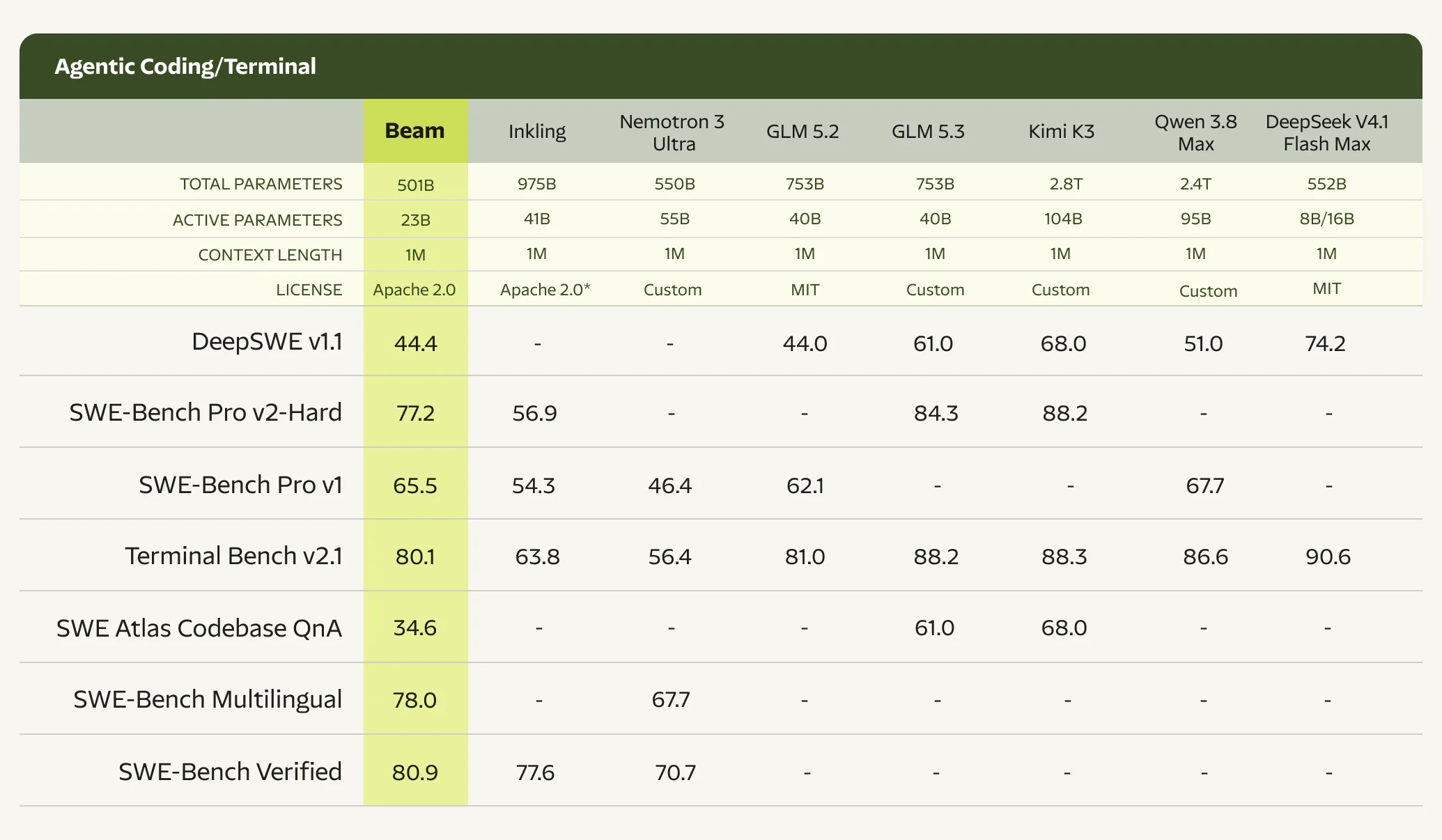Click the Nemotron 3 Ultra column header
The height and width of the screenshot is (840, 1442).
tap(672, 132)
